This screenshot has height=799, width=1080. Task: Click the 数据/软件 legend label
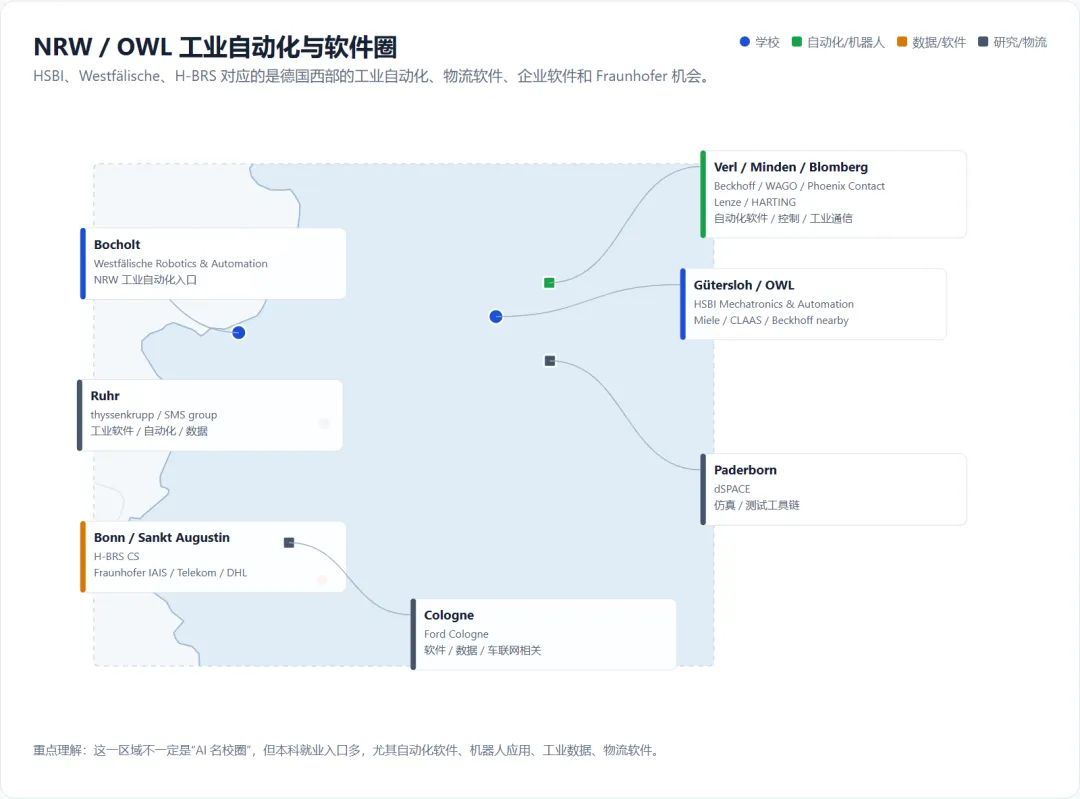pos(939,43)
